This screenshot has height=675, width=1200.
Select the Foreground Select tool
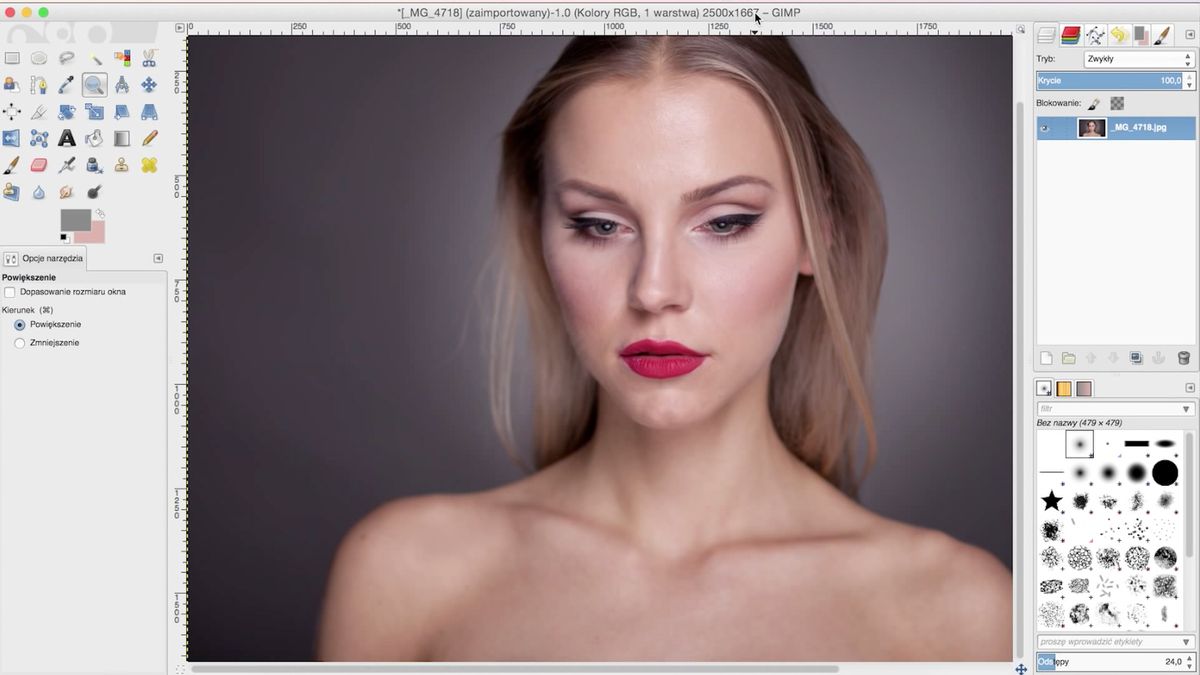coord(12,85)
